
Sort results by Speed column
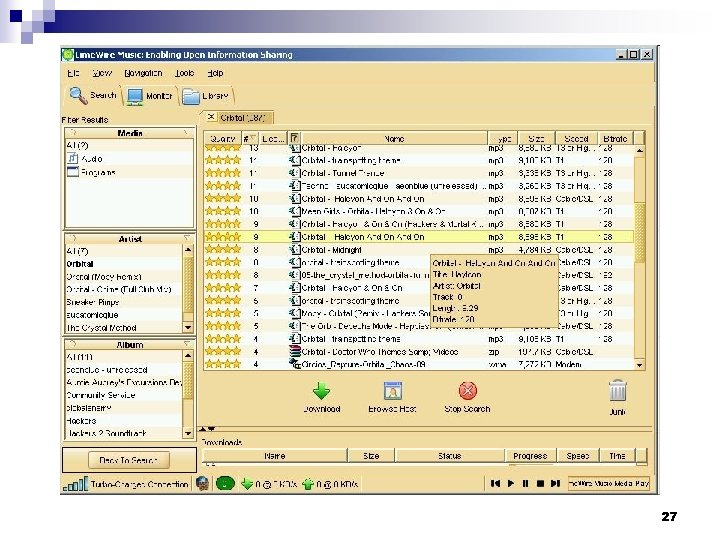coord(576,138)
